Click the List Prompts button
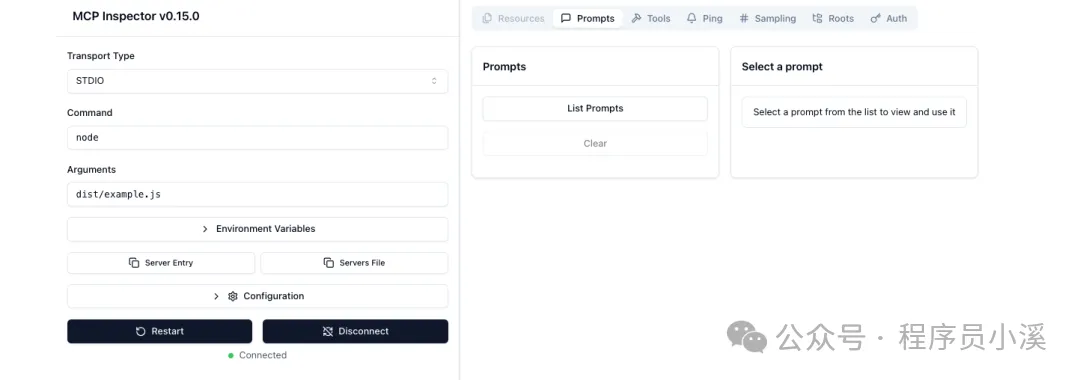The image size is (1080, 380). click(595, 109)
